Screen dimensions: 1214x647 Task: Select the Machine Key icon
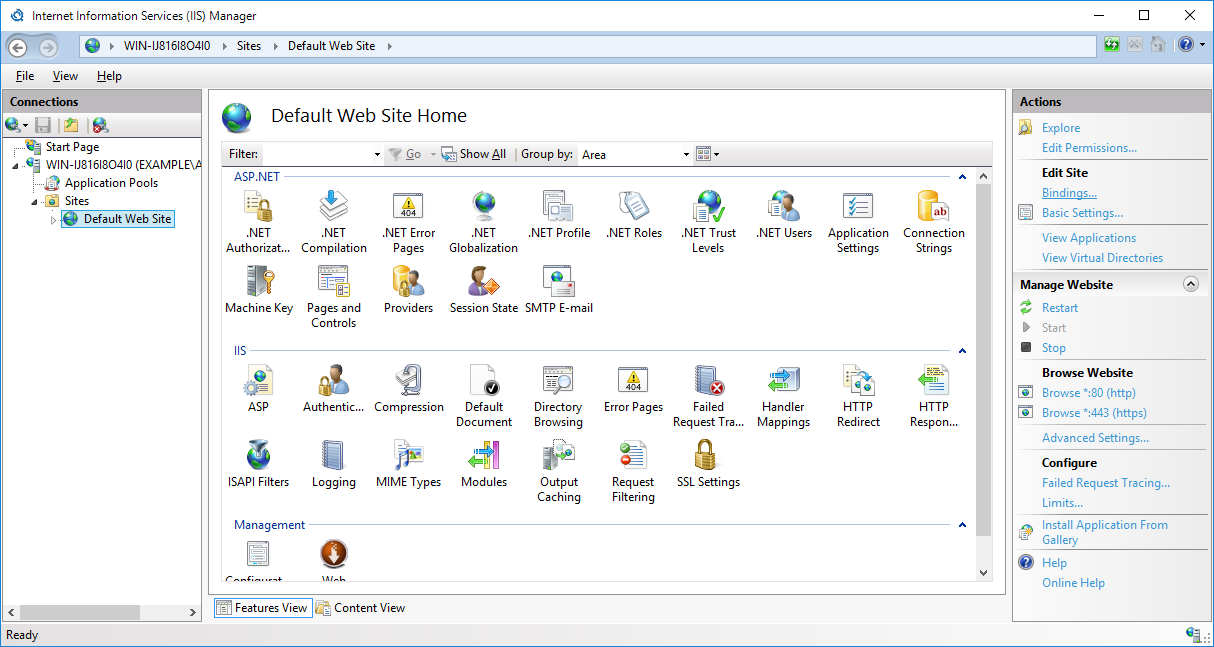click(x=259, y=290)
